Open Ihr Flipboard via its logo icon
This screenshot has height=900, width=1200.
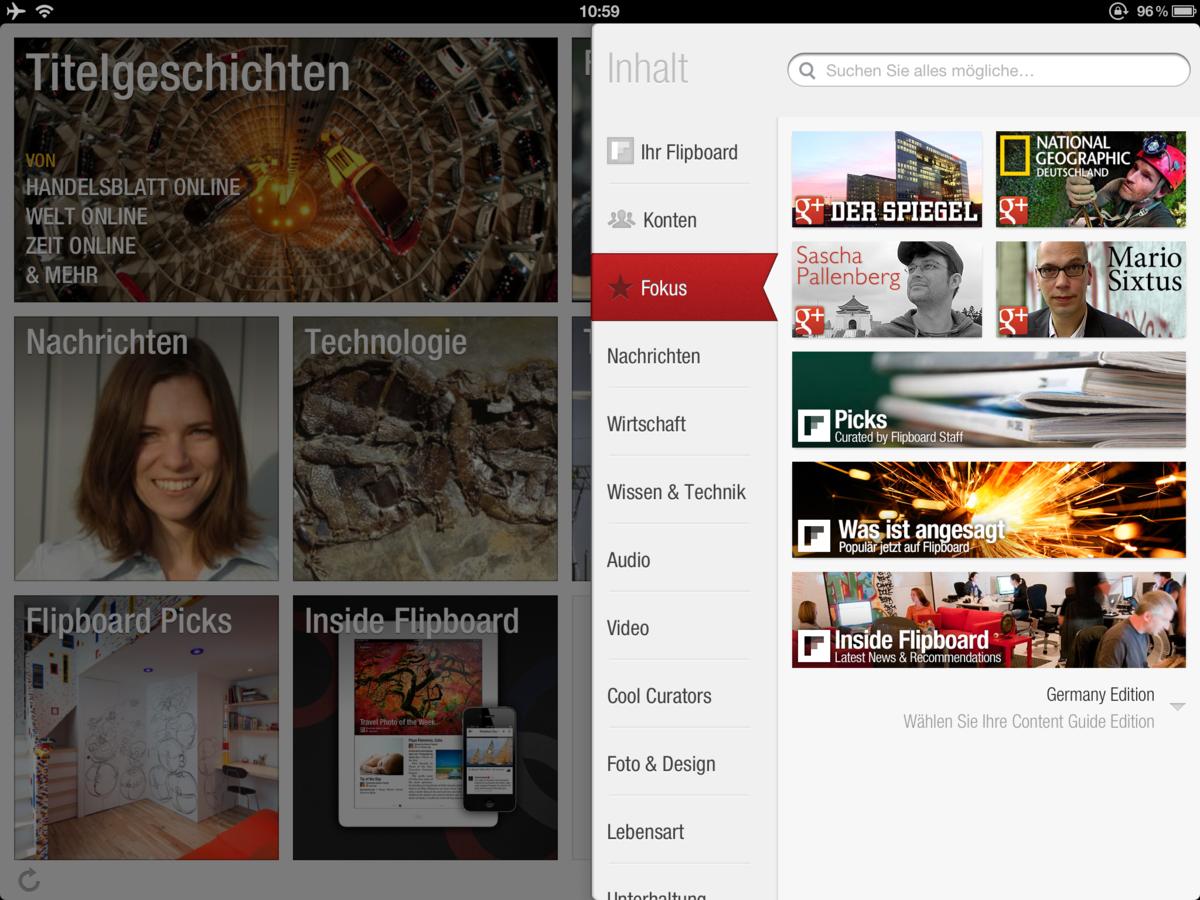tap(620, 152)
